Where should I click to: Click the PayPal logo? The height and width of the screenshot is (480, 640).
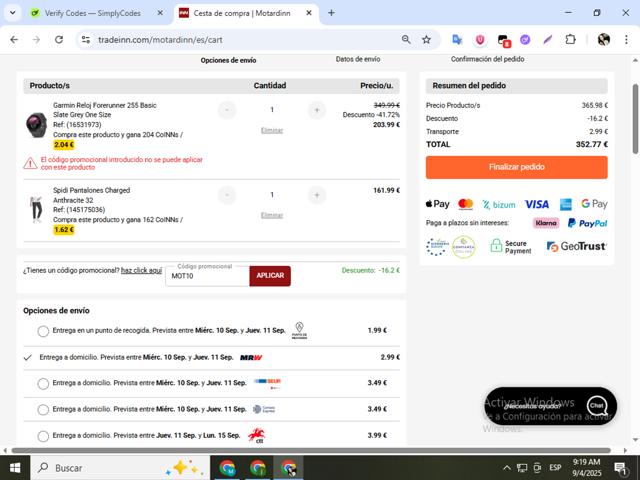587,223
